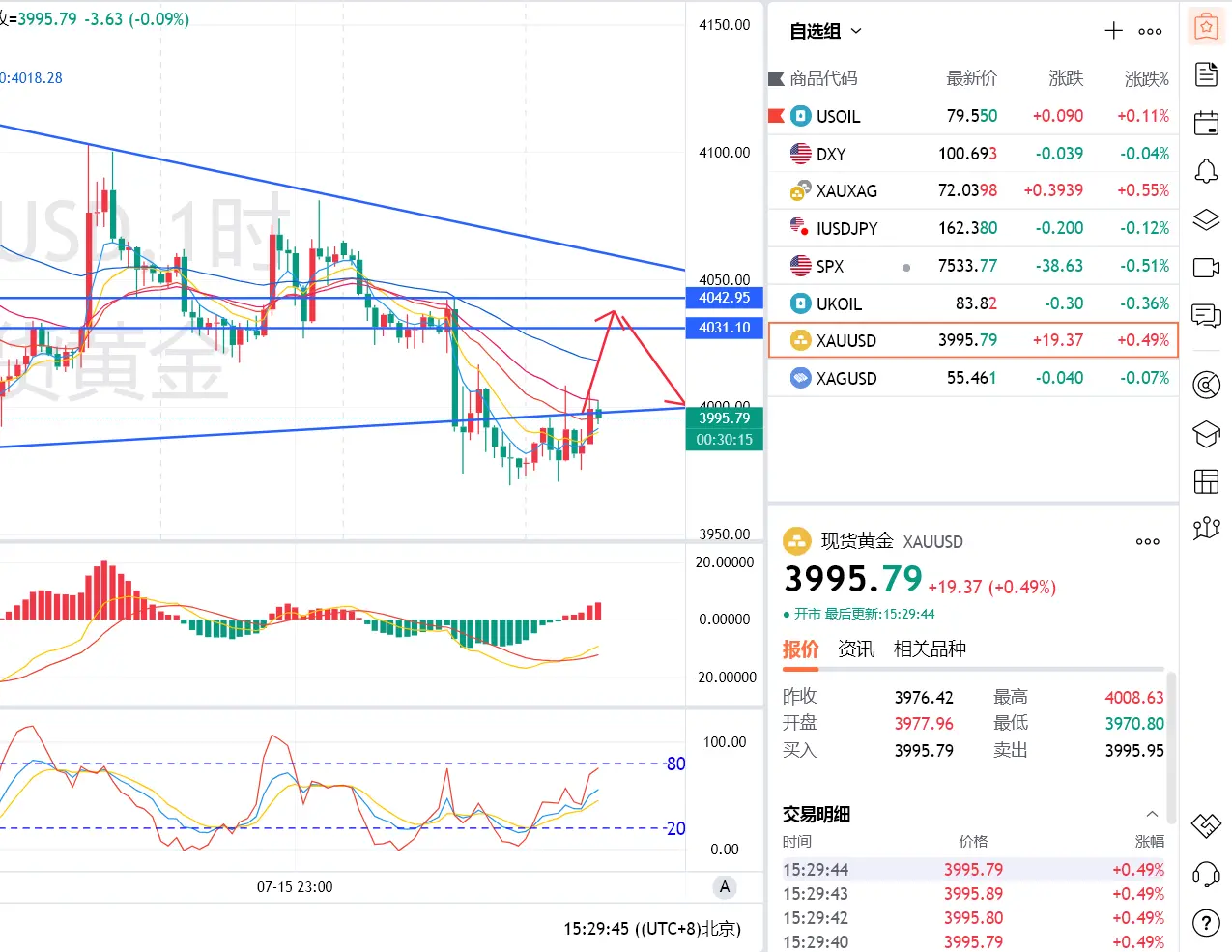The height and width of the screenshot is (952, 1232).
Task: Click the 07-15 23:00 time axis label
Action: (295, 886)
